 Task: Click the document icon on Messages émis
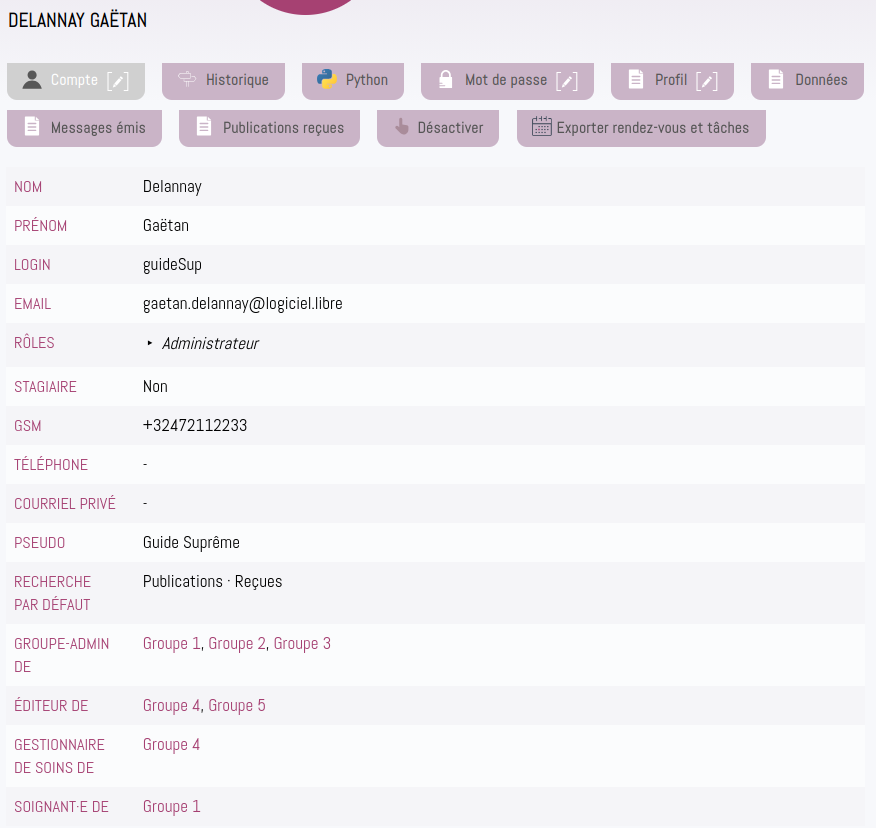pyautogui.click(x=32, y=127)
